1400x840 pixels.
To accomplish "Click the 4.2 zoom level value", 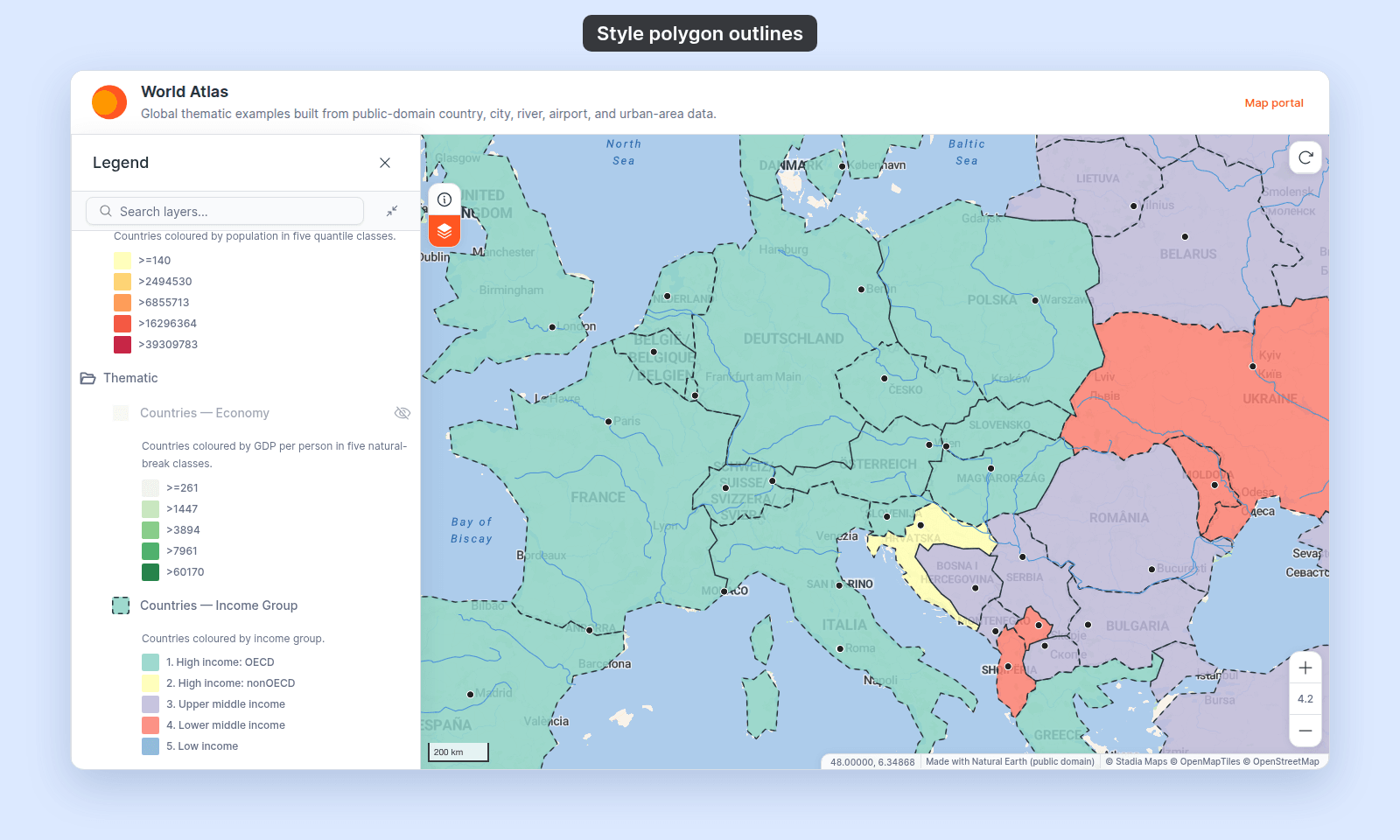I will (1305, 699).
